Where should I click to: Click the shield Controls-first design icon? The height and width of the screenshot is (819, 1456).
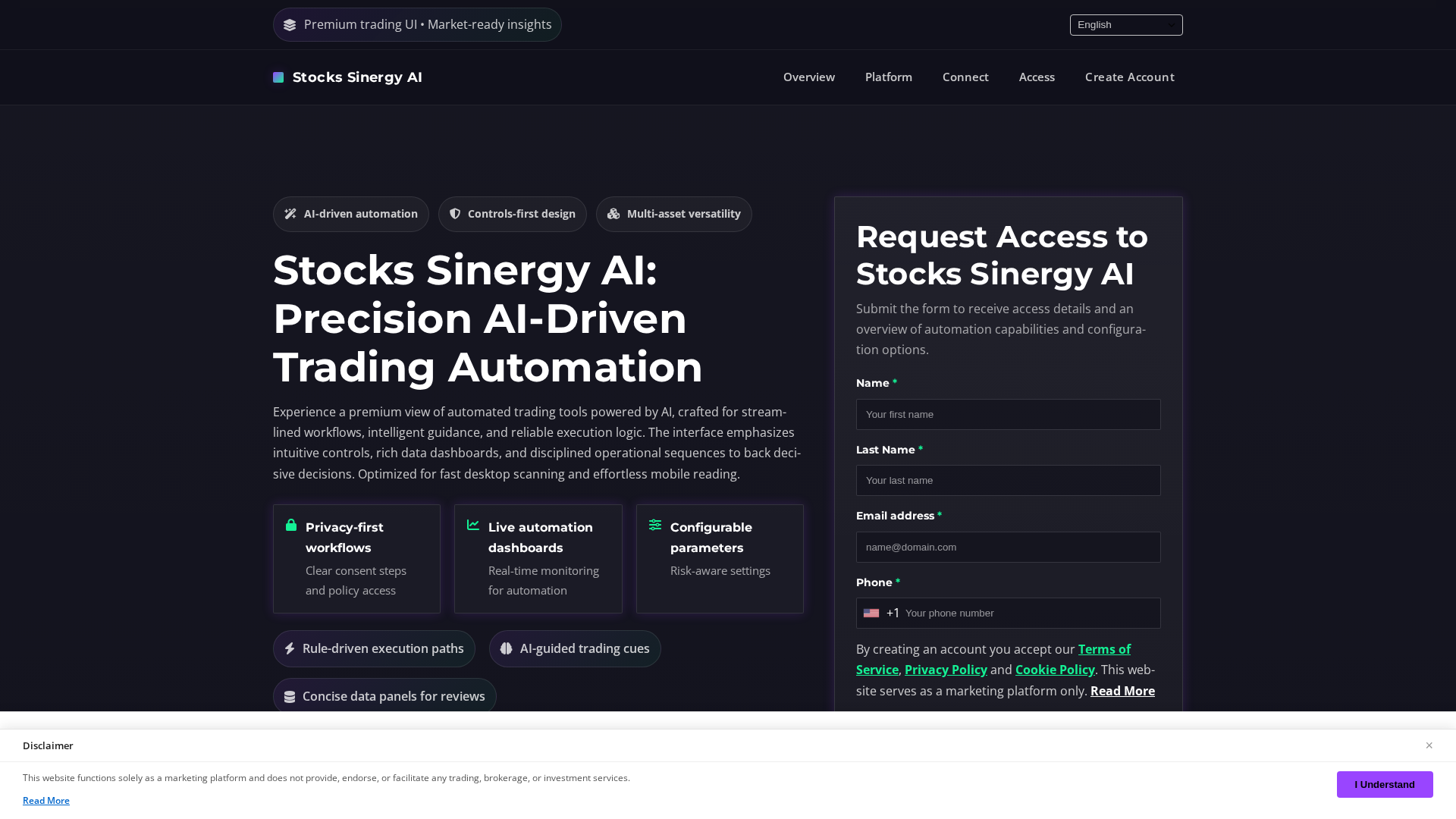(455, 214)
